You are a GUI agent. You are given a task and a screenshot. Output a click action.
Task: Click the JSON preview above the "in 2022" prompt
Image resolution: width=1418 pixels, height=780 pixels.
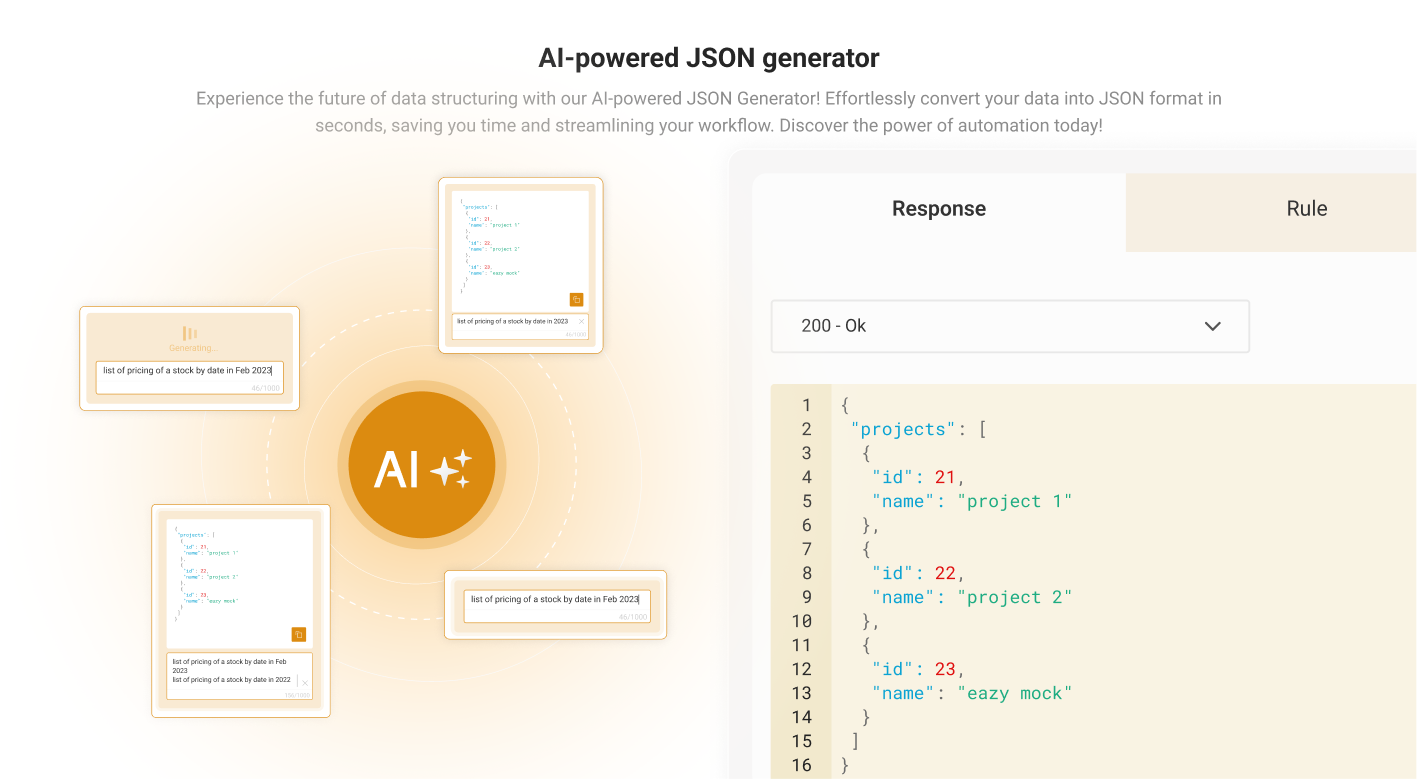[239, 582]
